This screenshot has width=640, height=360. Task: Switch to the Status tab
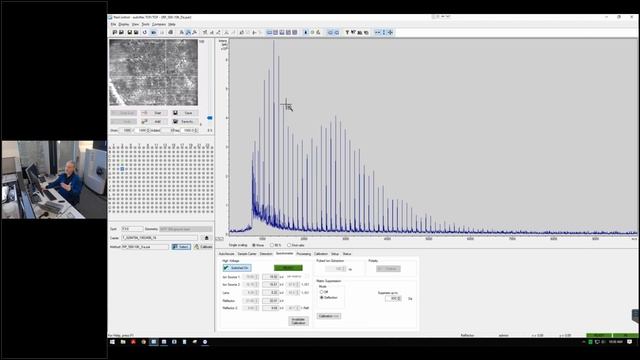(347, 254)
